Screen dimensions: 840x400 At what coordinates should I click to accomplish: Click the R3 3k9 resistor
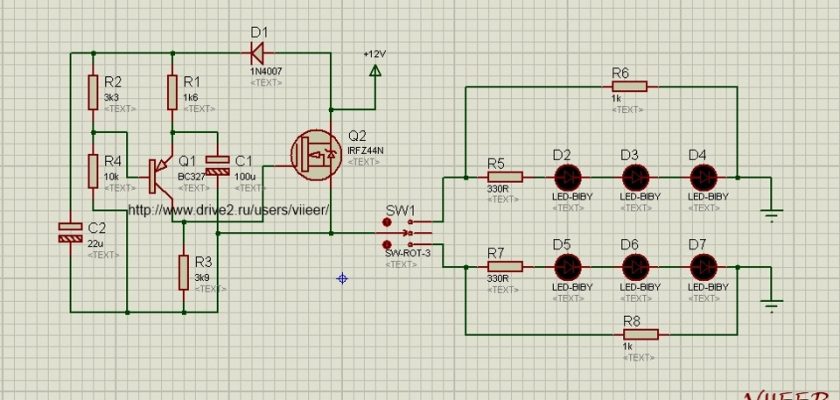tap(184, 271)
